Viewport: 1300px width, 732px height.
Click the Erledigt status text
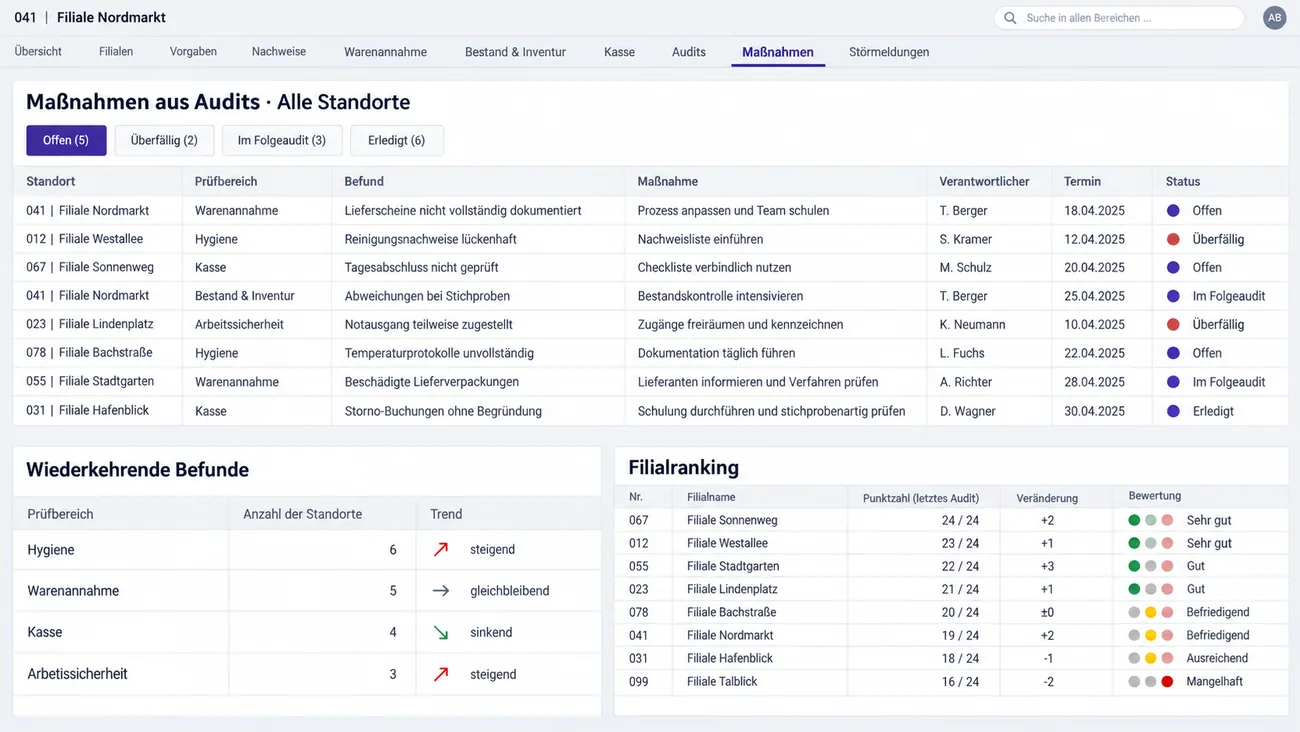coord(1213,411)
